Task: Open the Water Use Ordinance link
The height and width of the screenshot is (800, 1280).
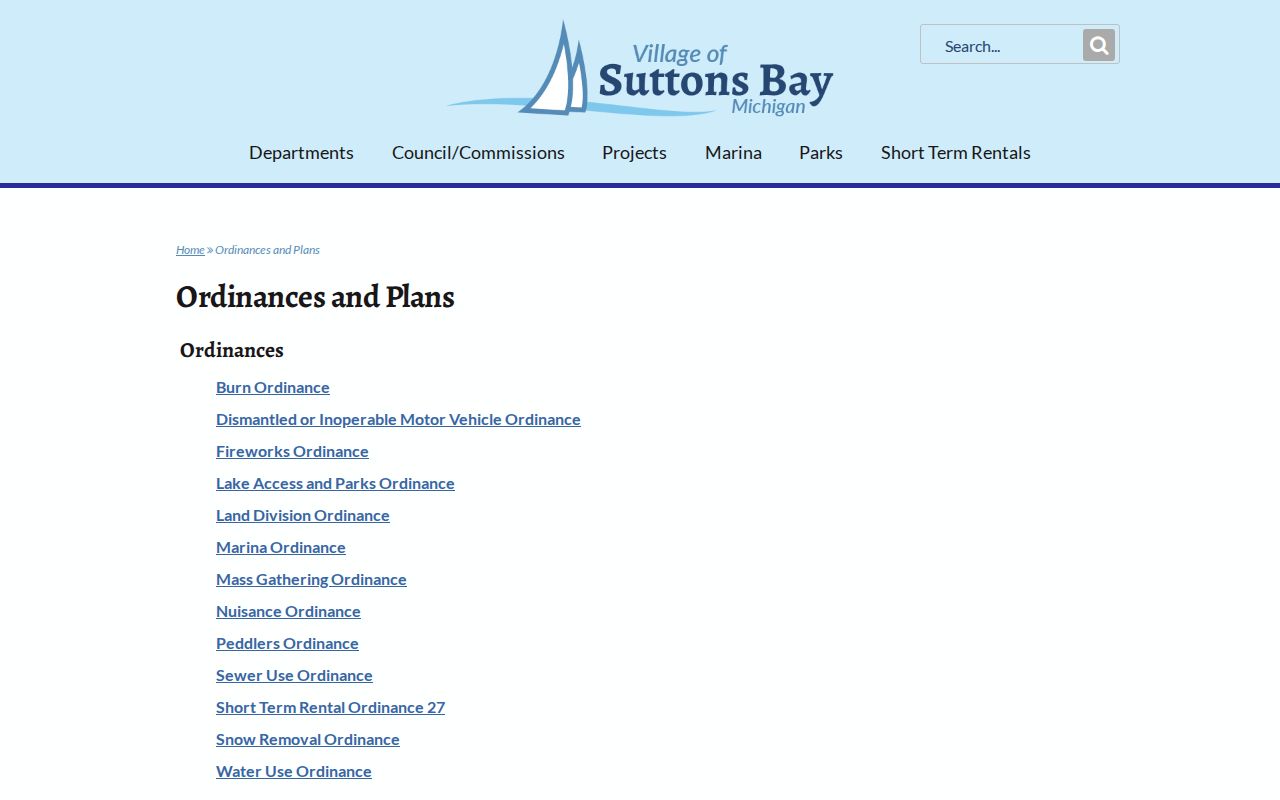Action: click(x=294, y=771)
